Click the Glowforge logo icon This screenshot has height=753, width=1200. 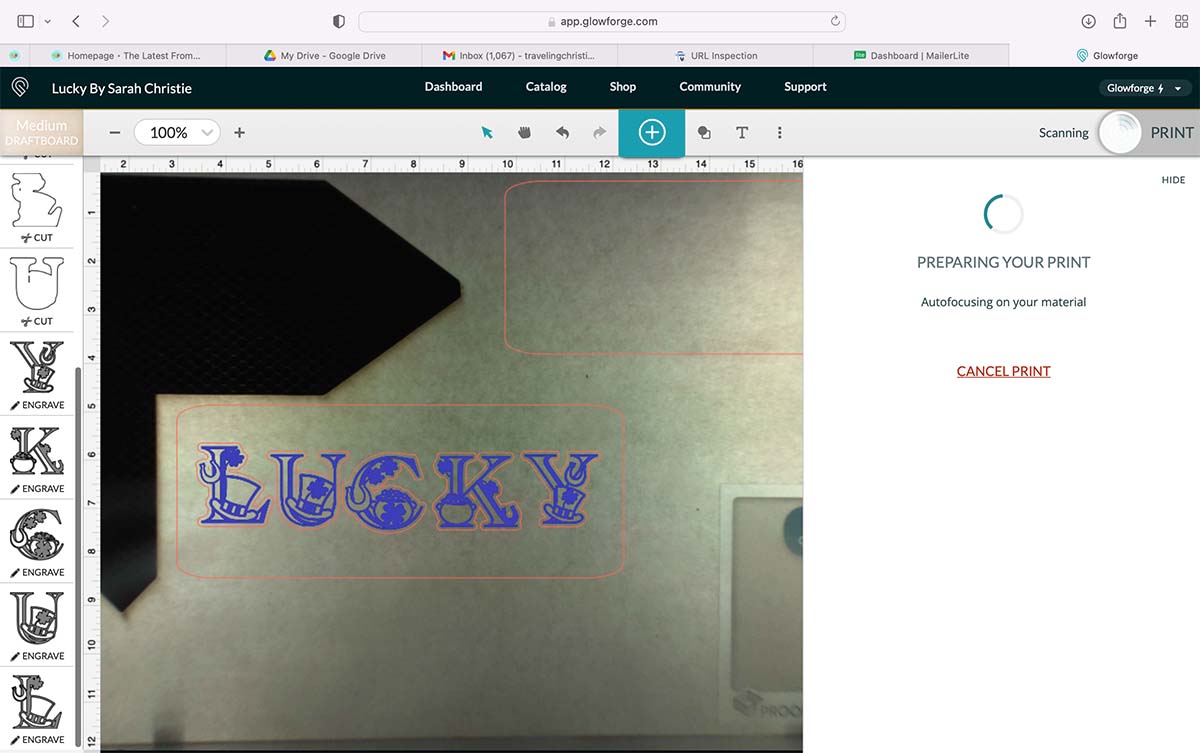(19, 88)
